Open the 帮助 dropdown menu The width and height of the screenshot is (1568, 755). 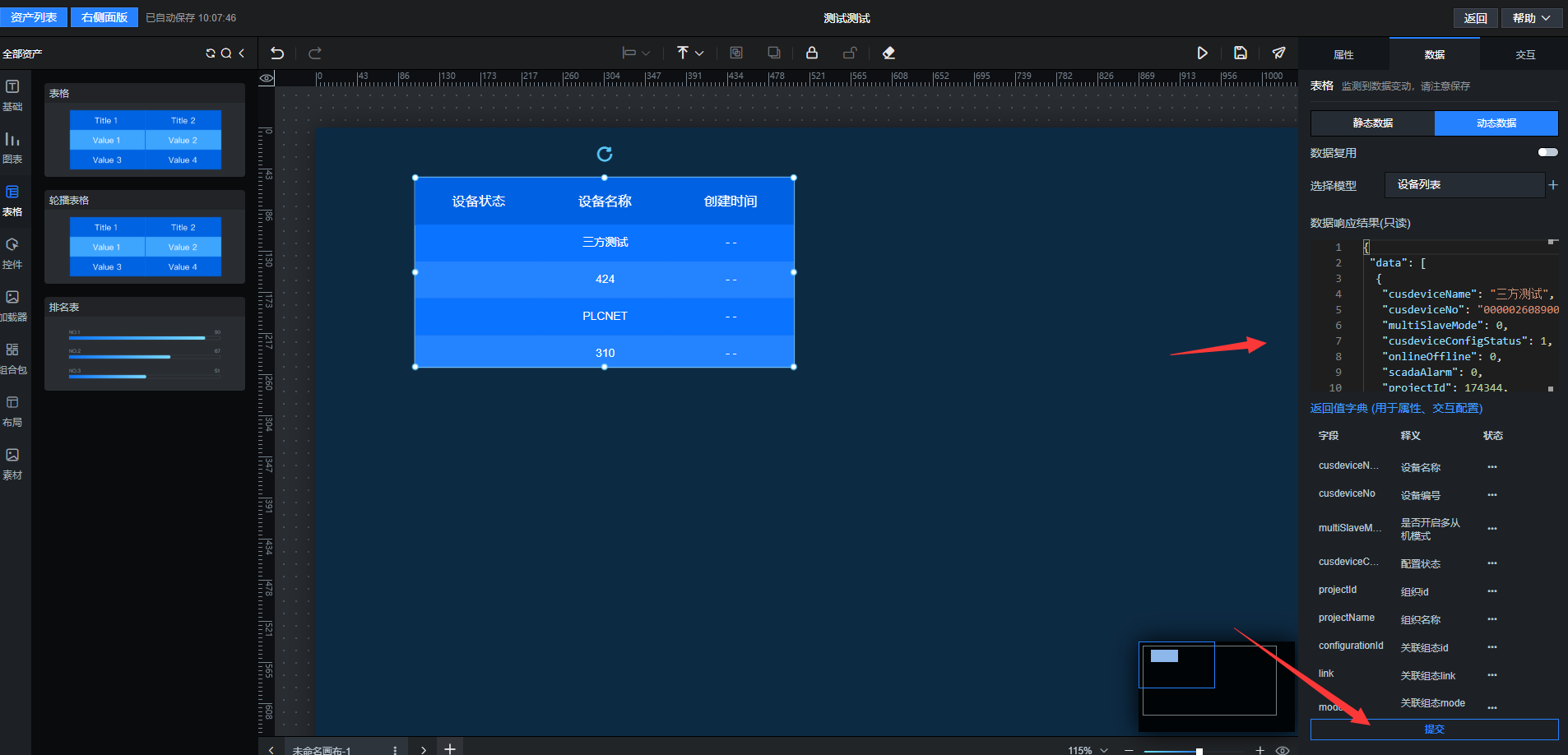click(1531, 18)
